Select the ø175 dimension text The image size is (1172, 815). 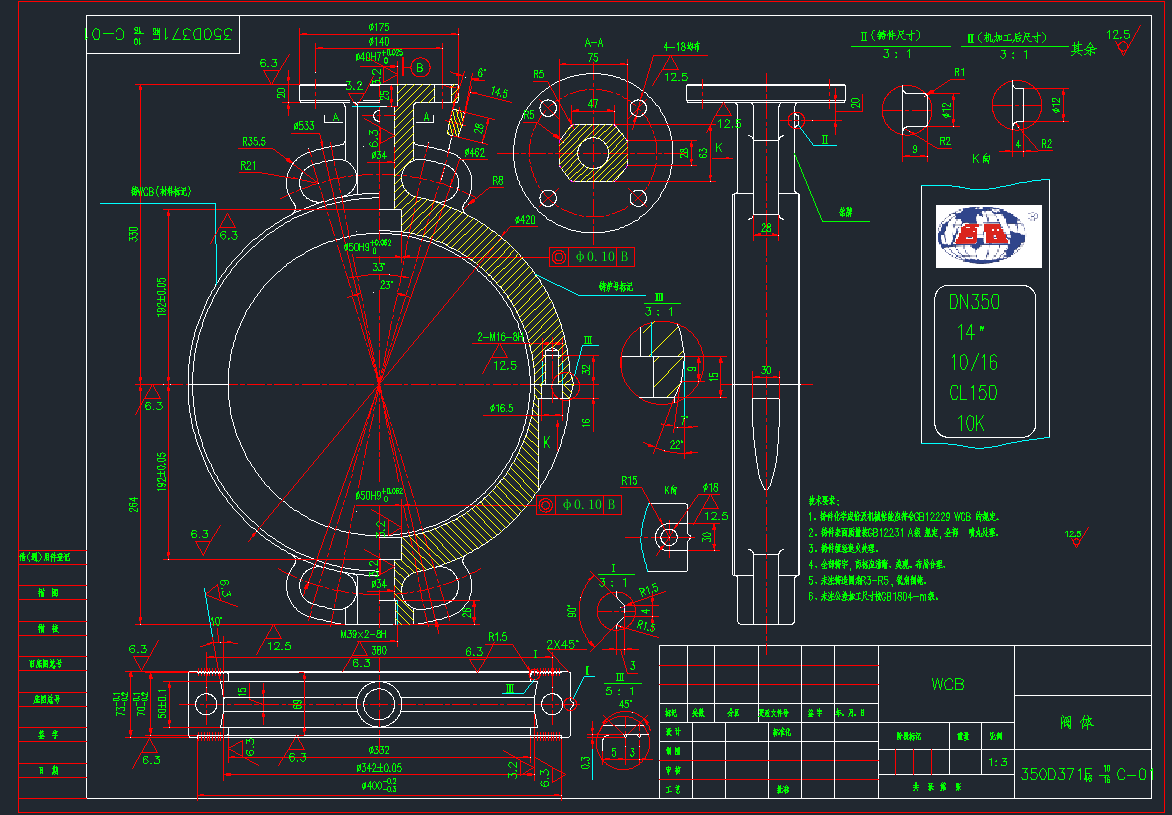click(379, 27)
